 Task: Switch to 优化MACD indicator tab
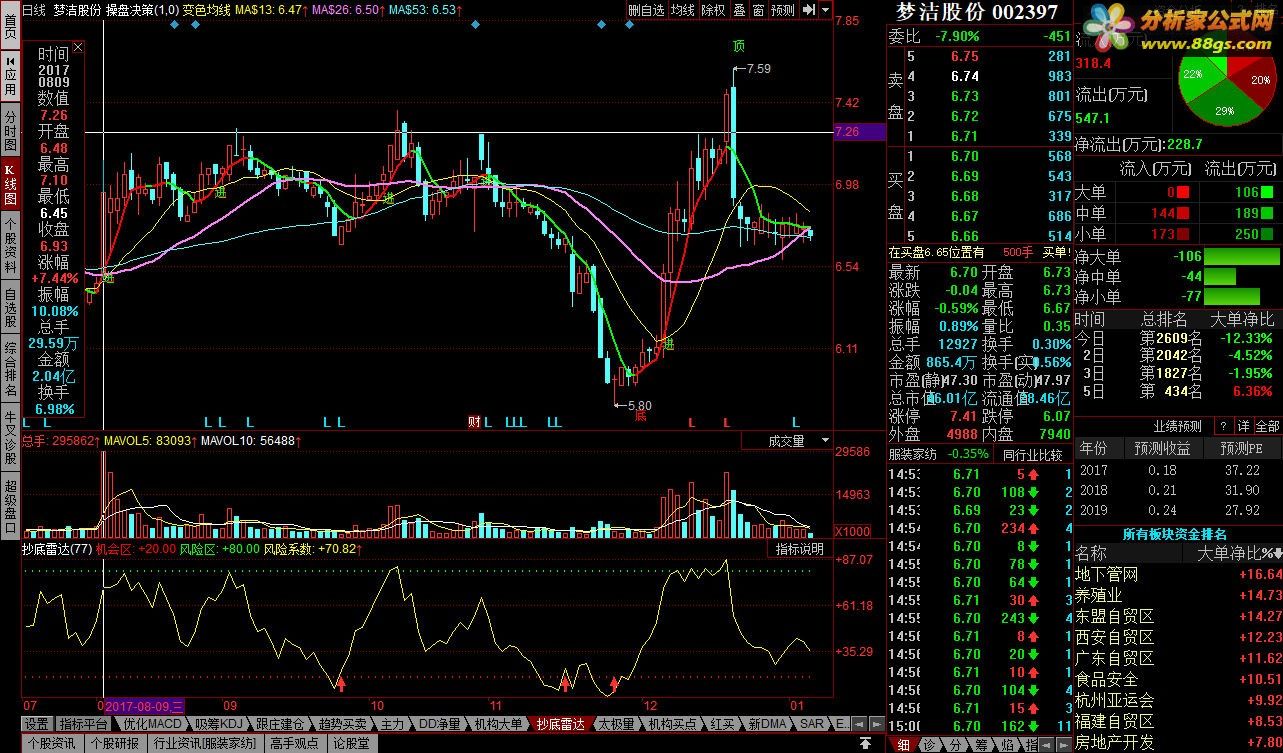point(152,723)
